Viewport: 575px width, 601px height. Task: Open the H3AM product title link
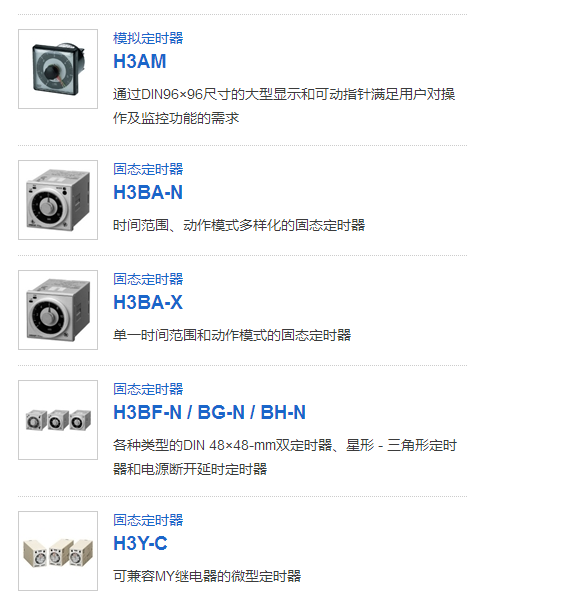coord(140,61)
